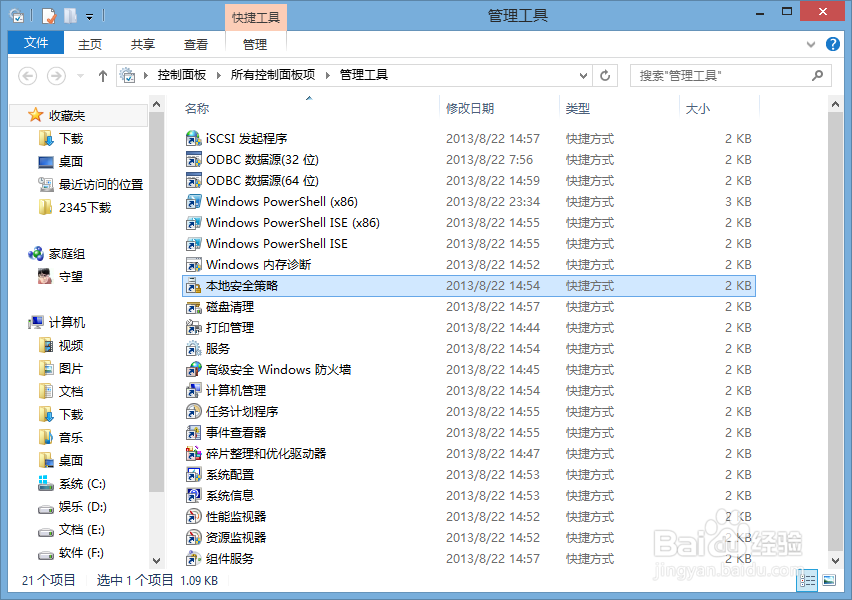Click the 磁盘清理 icon
The height and width of the screenshot is (600, 852).
(x=193, y=307)
